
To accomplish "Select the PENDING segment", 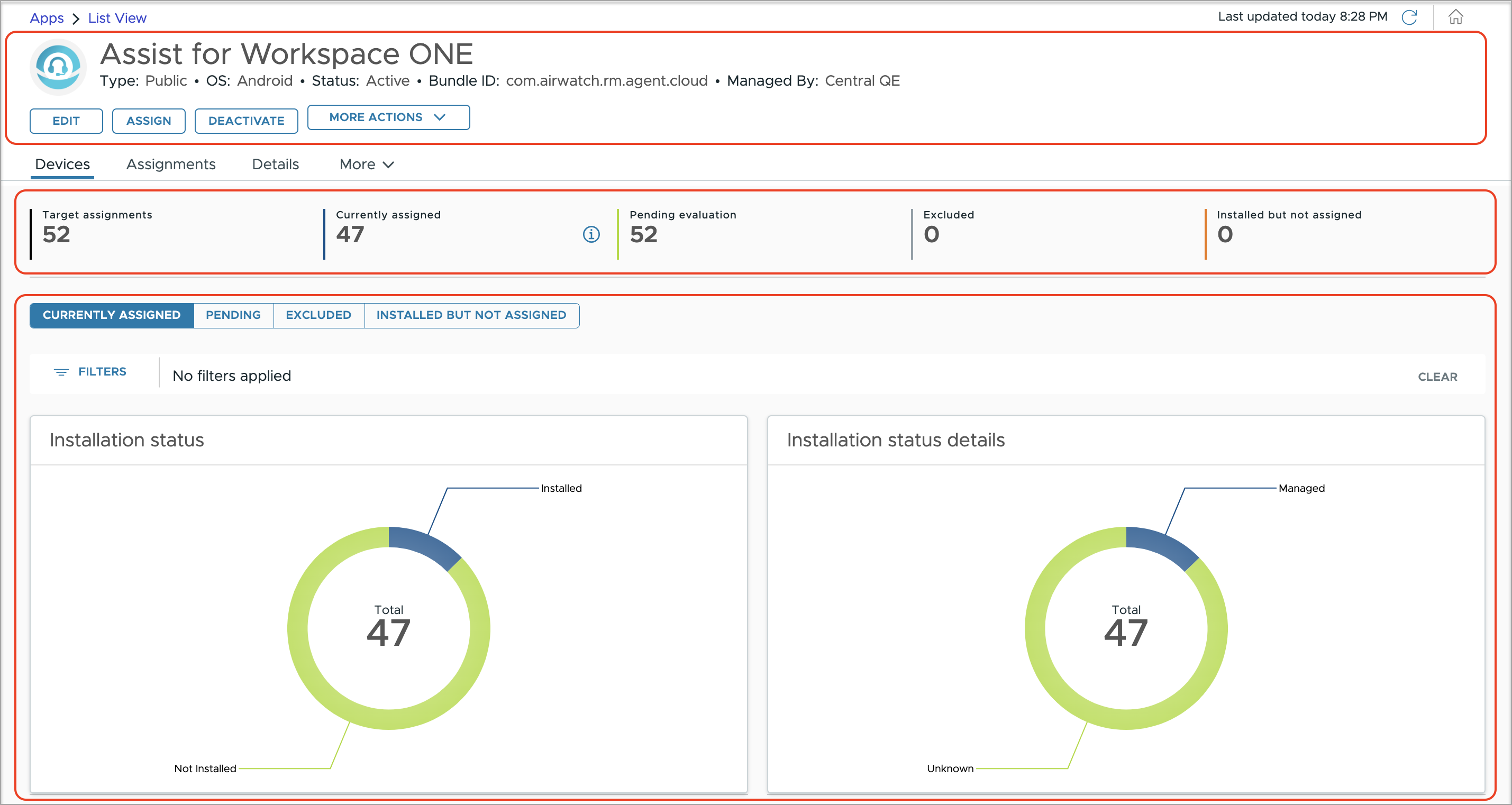I will click(x=233, y=315).
